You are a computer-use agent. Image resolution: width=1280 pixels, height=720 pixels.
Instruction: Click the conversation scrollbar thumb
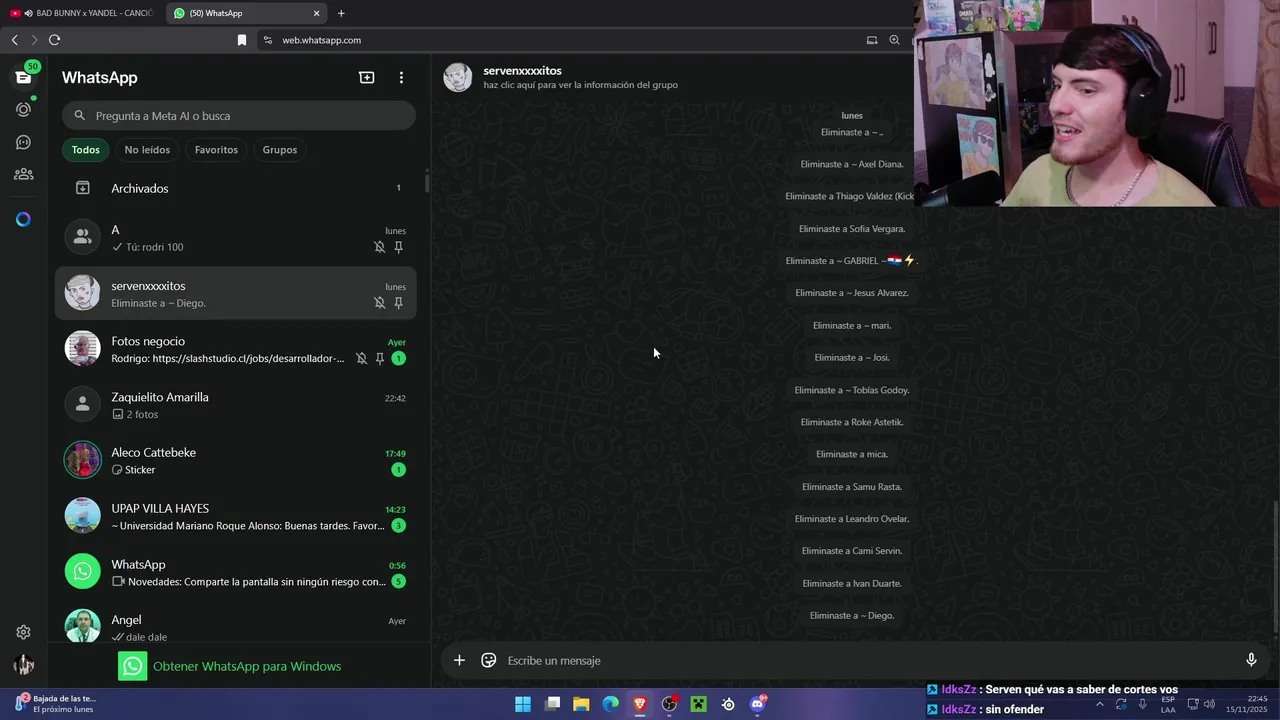pyautogui.click(x=1276, y=565)
